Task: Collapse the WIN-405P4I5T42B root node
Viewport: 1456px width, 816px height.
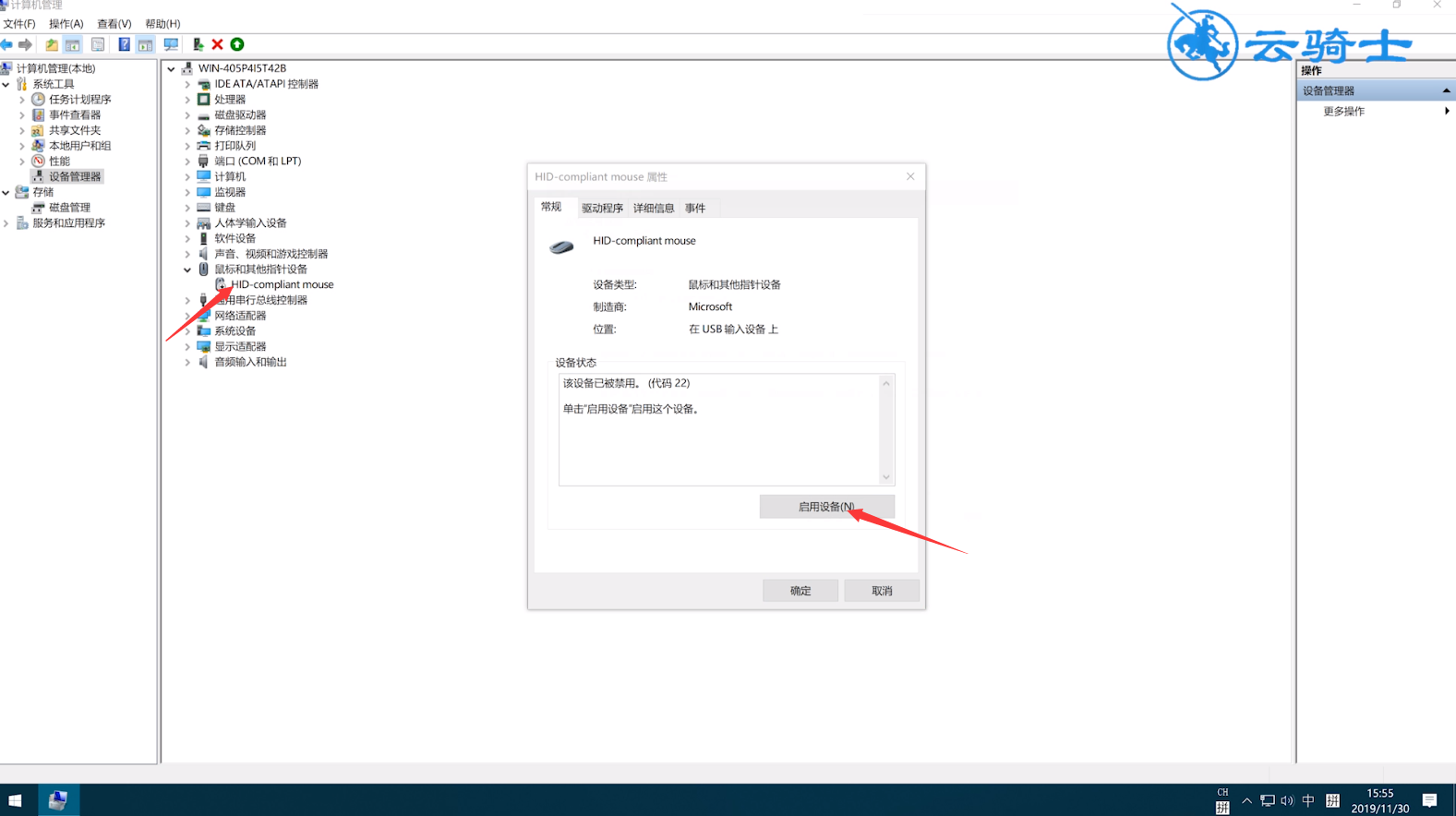Action: tap(172, 68)
